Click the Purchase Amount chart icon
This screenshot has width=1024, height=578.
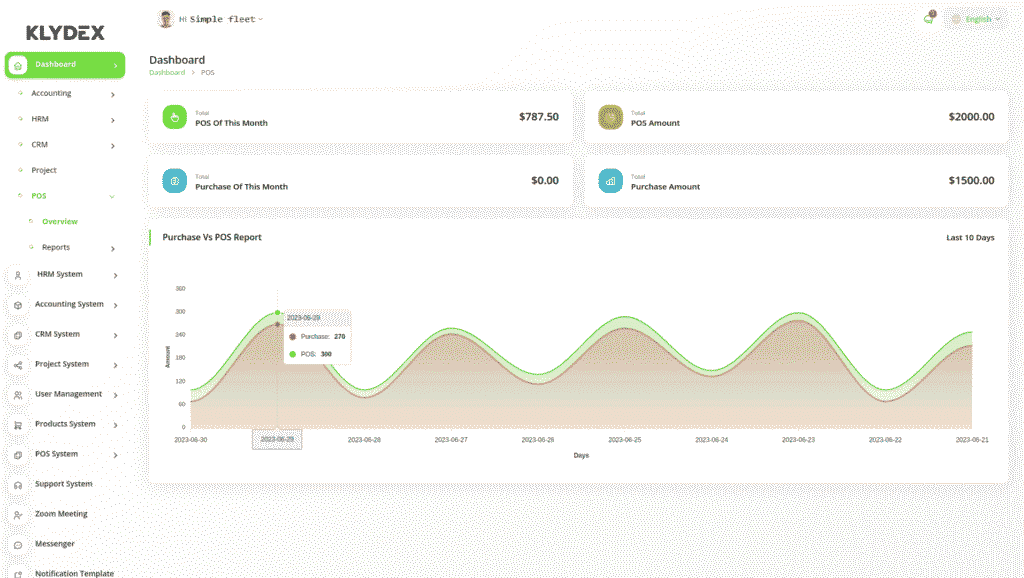[611, 181]
